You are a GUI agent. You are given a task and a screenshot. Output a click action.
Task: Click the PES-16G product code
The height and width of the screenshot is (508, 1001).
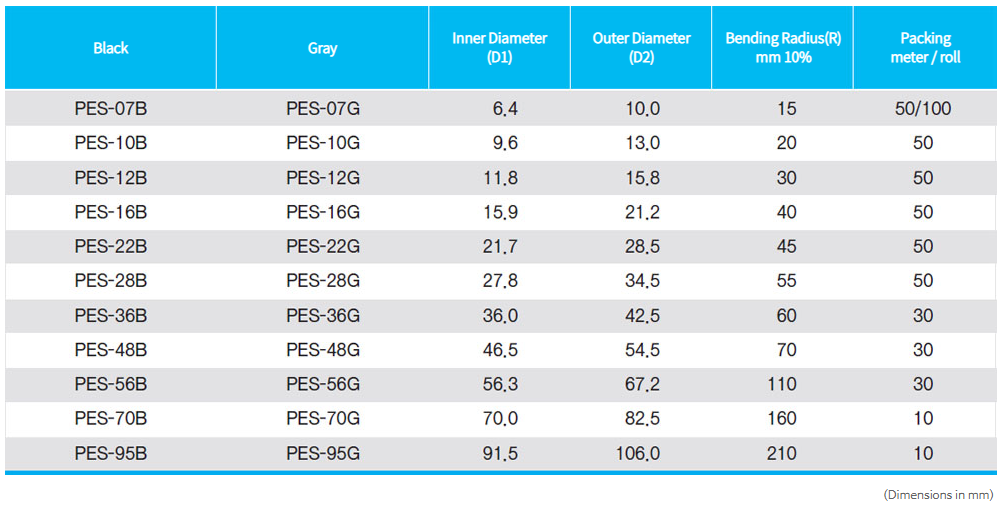click(322, 212)
